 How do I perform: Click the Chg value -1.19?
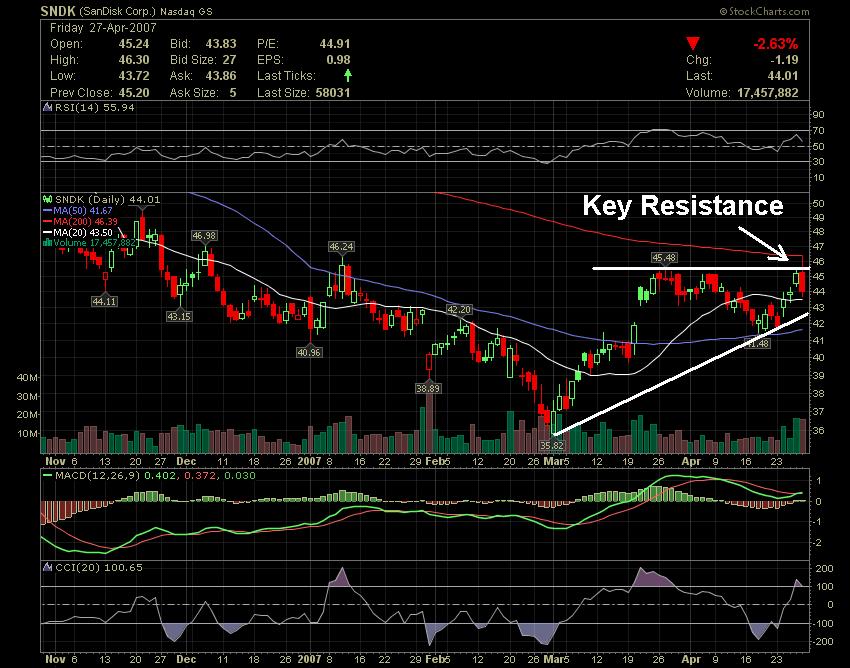784,60
